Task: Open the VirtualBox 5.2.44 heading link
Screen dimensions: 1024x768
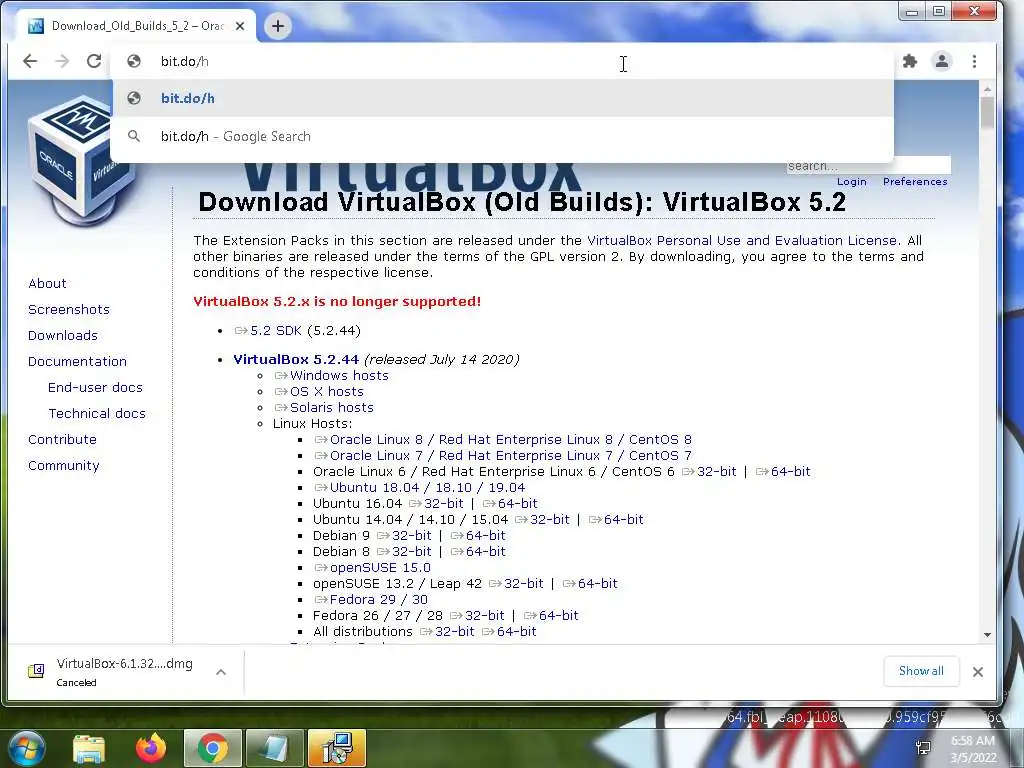Action: (x=296, y=359)
